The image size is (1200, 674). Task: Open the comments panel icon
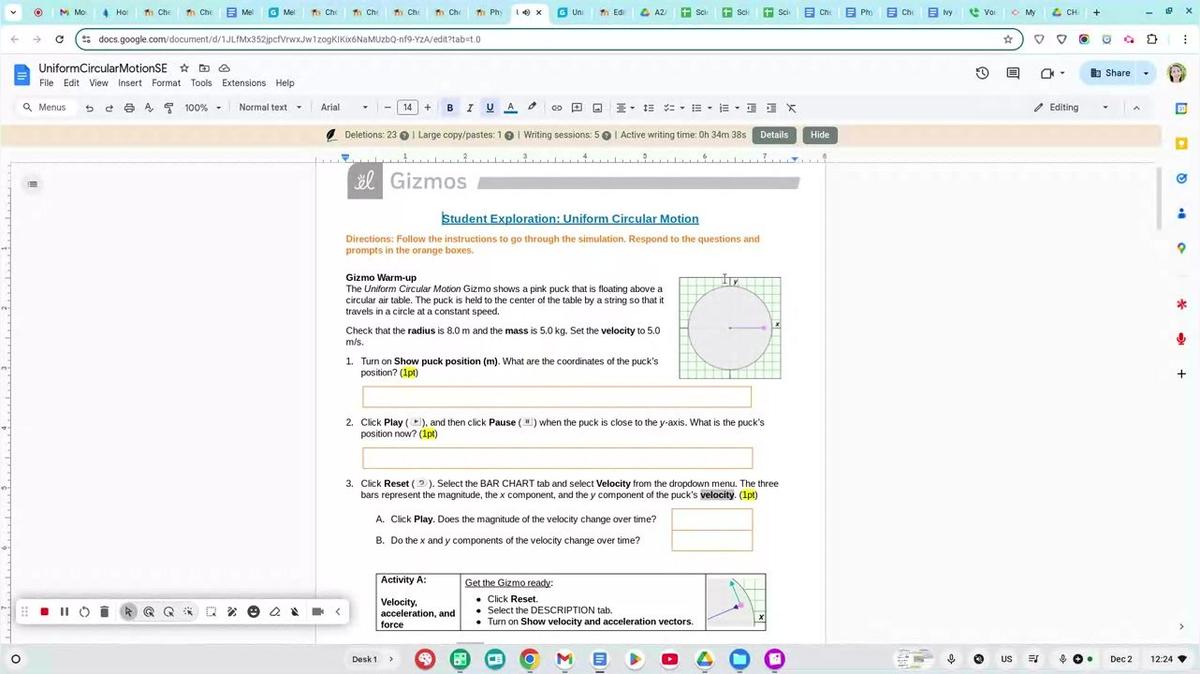(1013, 73)
